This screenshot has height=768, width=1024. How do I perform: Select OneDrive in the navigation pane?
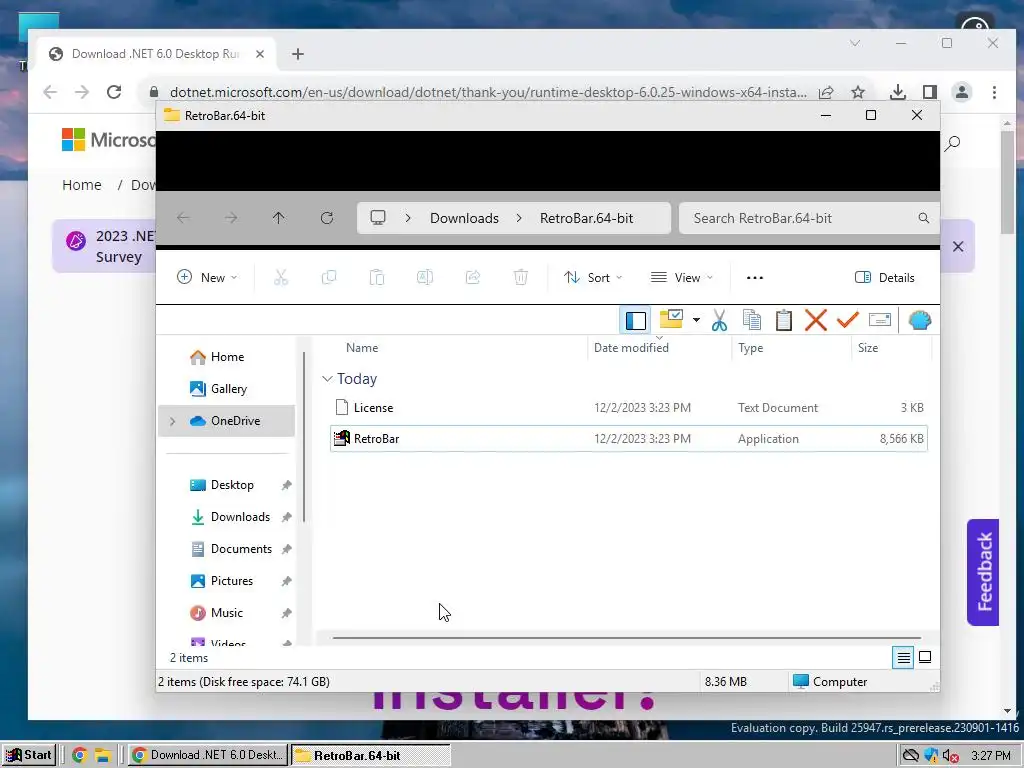click(227, 421)
